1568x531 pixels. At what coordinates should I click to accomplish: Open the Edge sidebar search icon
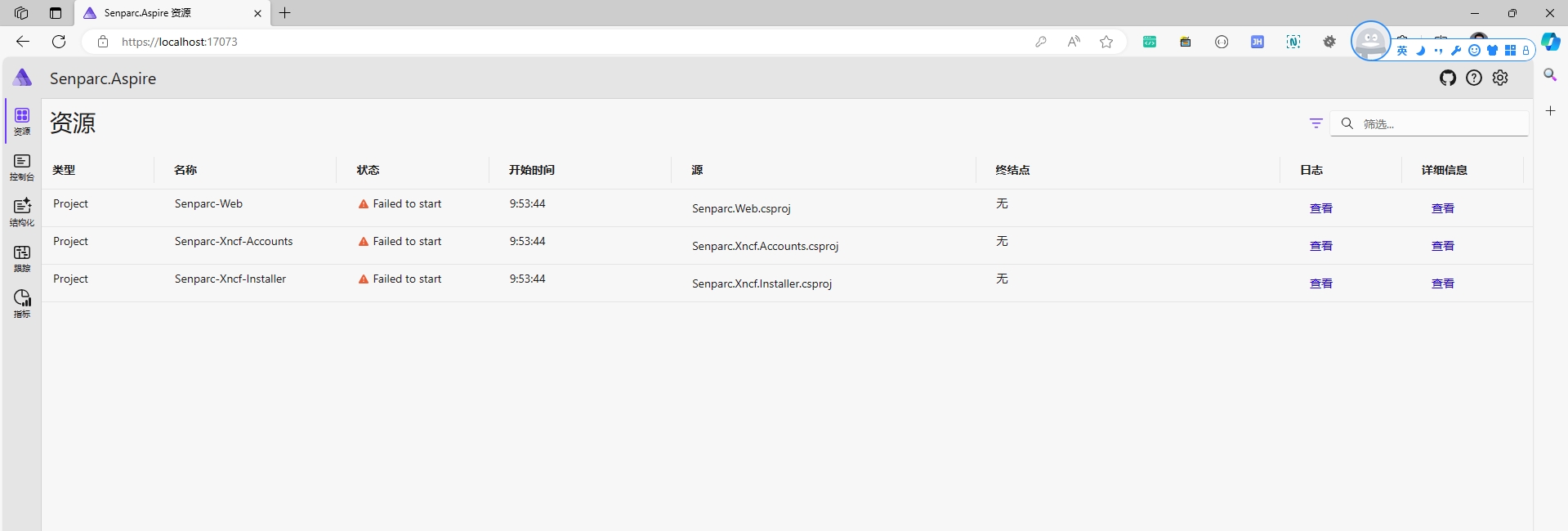[x=1550, y=75]
